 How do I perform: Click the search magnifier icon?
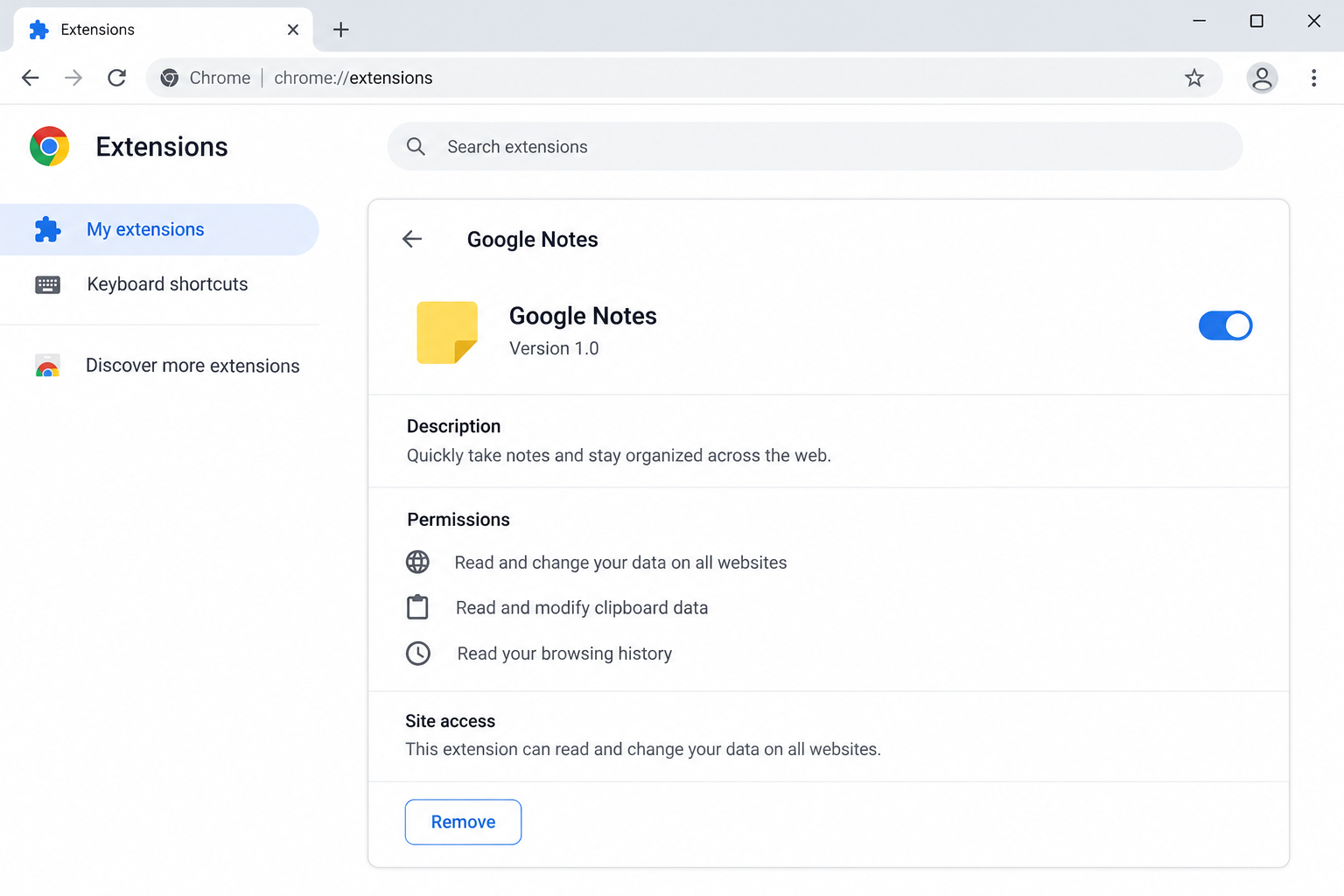coord(416,147)
